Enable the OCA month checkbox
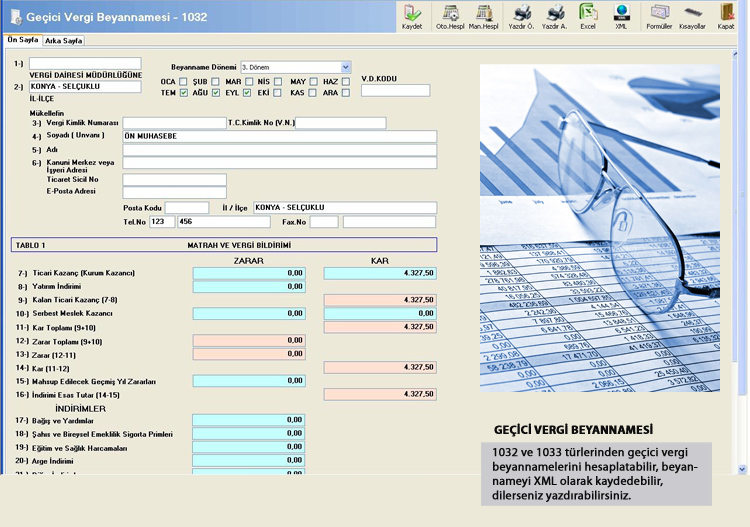This screenshot has width=750, height=527. click(x=184, y=81)
